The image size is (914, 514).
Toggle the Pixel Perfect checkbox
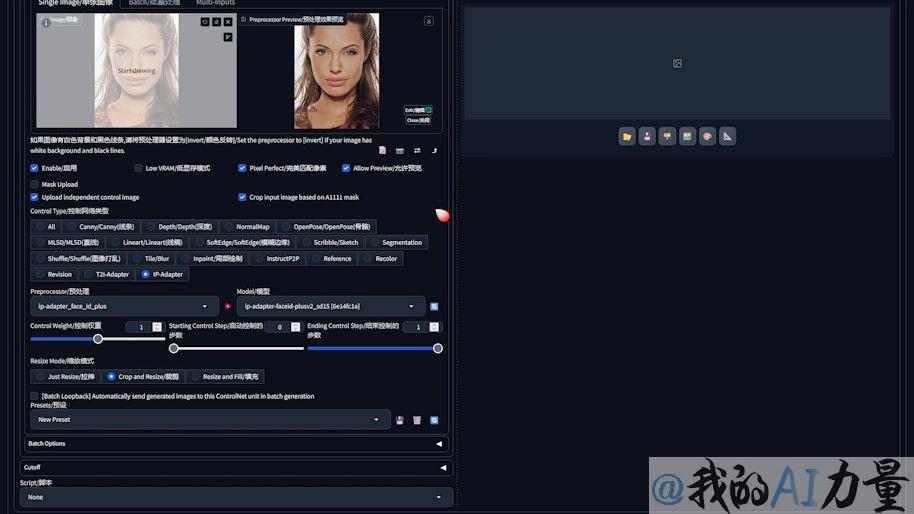click(242, 168)
